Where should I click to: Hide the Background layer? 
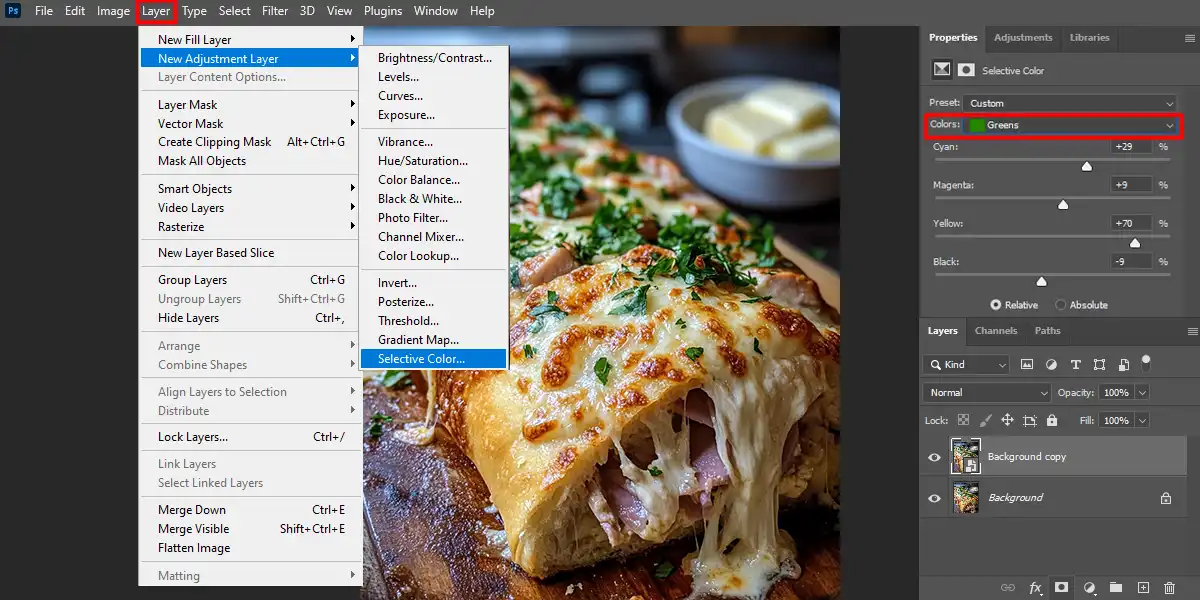click(x=934, y=498)
